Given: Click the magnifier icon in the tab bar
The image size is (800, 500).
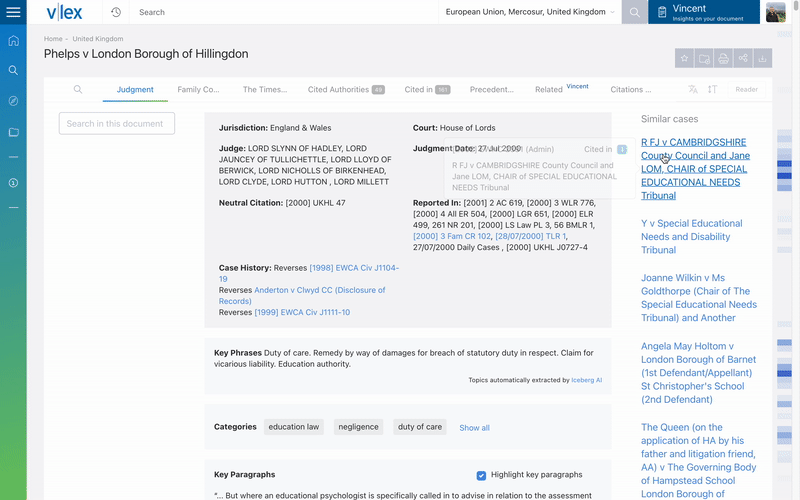Looking at the screenshot, I should [78, 89].
